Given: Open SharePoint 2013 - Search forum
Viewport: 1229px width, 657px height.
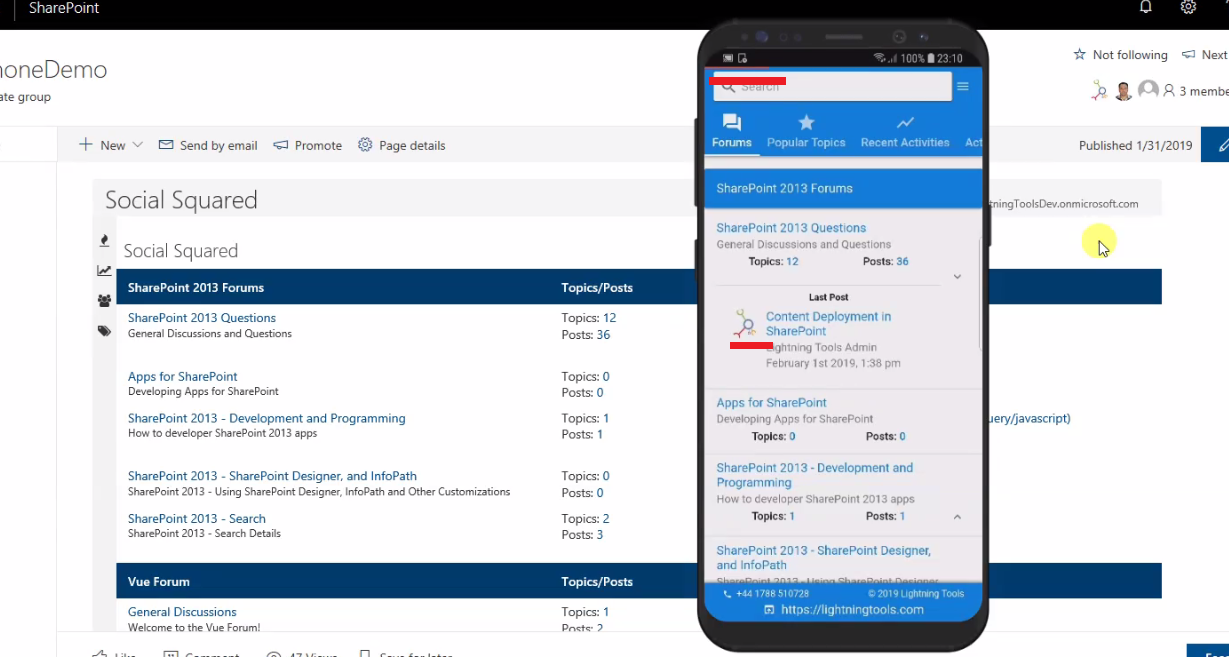Looking at the screenshot, I should pyautogui.click(x=197, y=518).
